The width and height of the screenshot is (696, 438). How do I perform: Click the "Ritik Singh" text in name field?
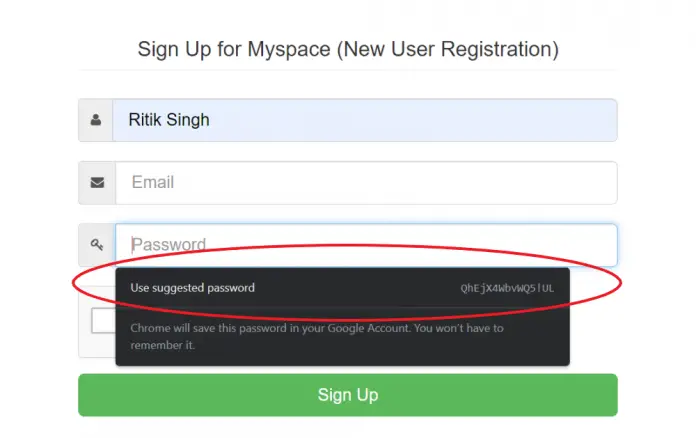coord(169,120)
